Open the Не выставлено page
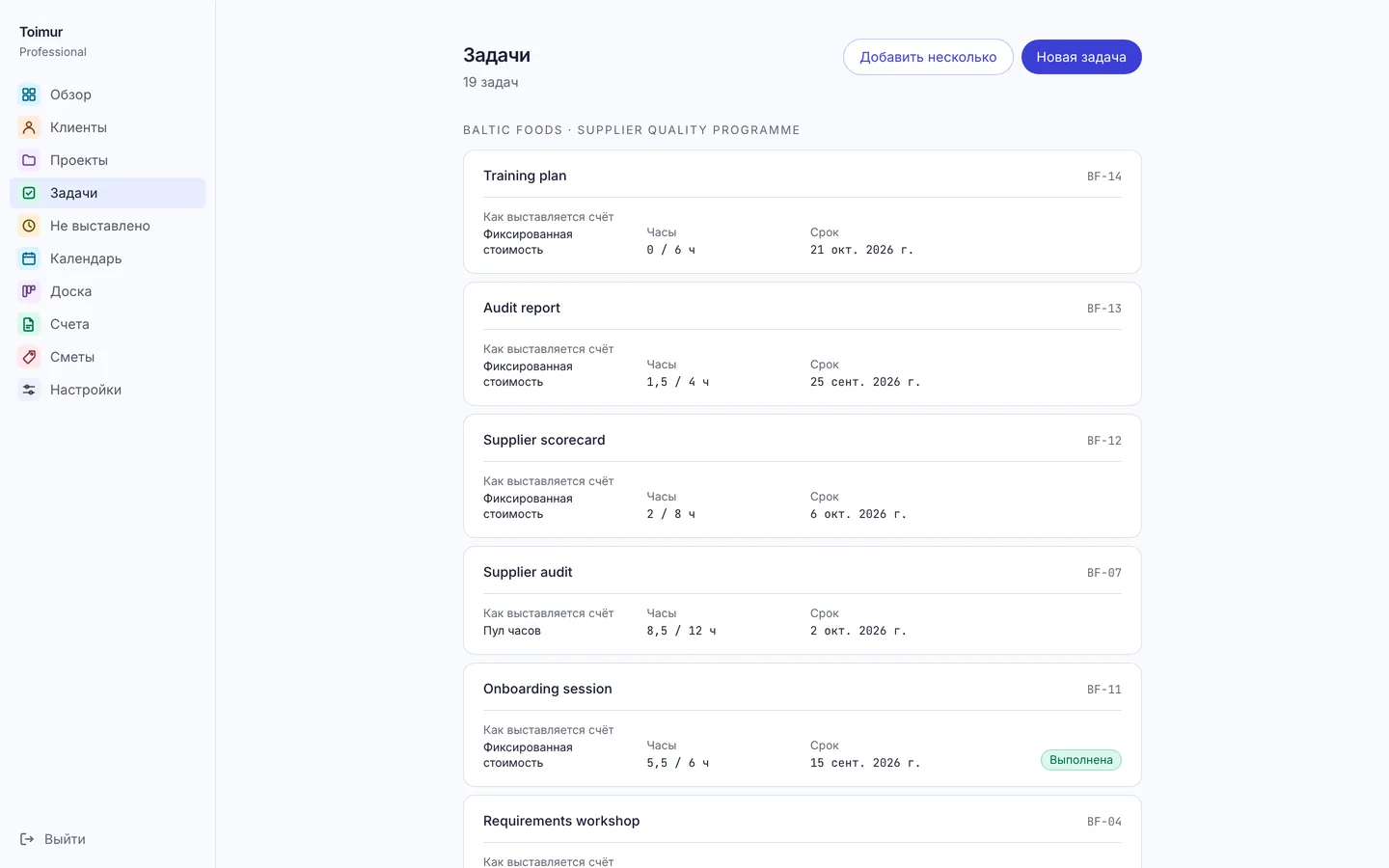This screenshot has width=1389, height=868. tap(108, 226)
